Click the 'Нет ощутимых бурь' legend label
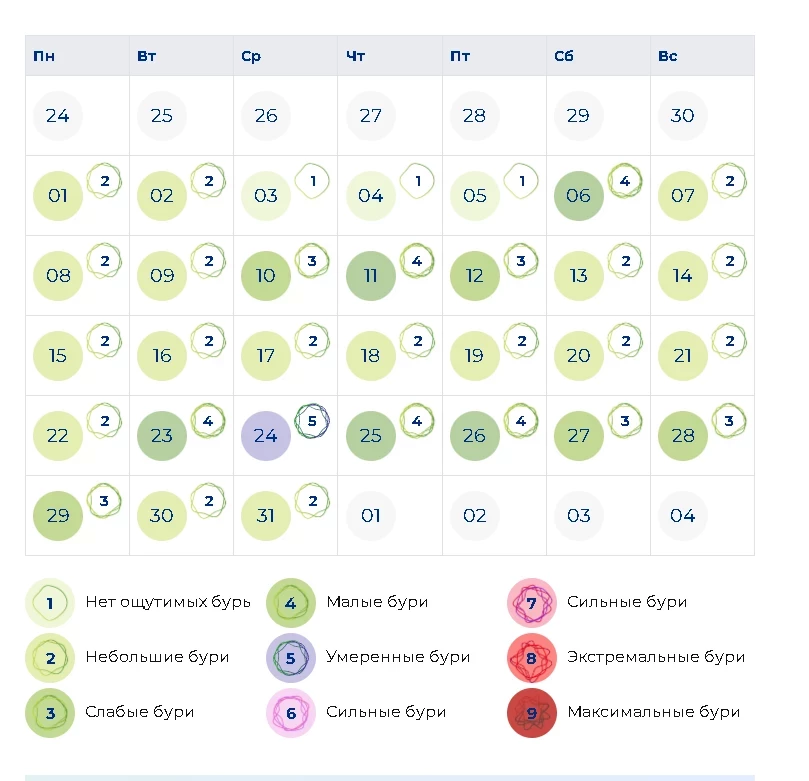Image resolution: width=809 pixels, height=781 pixels. pyautogui.click(x=168, y=602)
